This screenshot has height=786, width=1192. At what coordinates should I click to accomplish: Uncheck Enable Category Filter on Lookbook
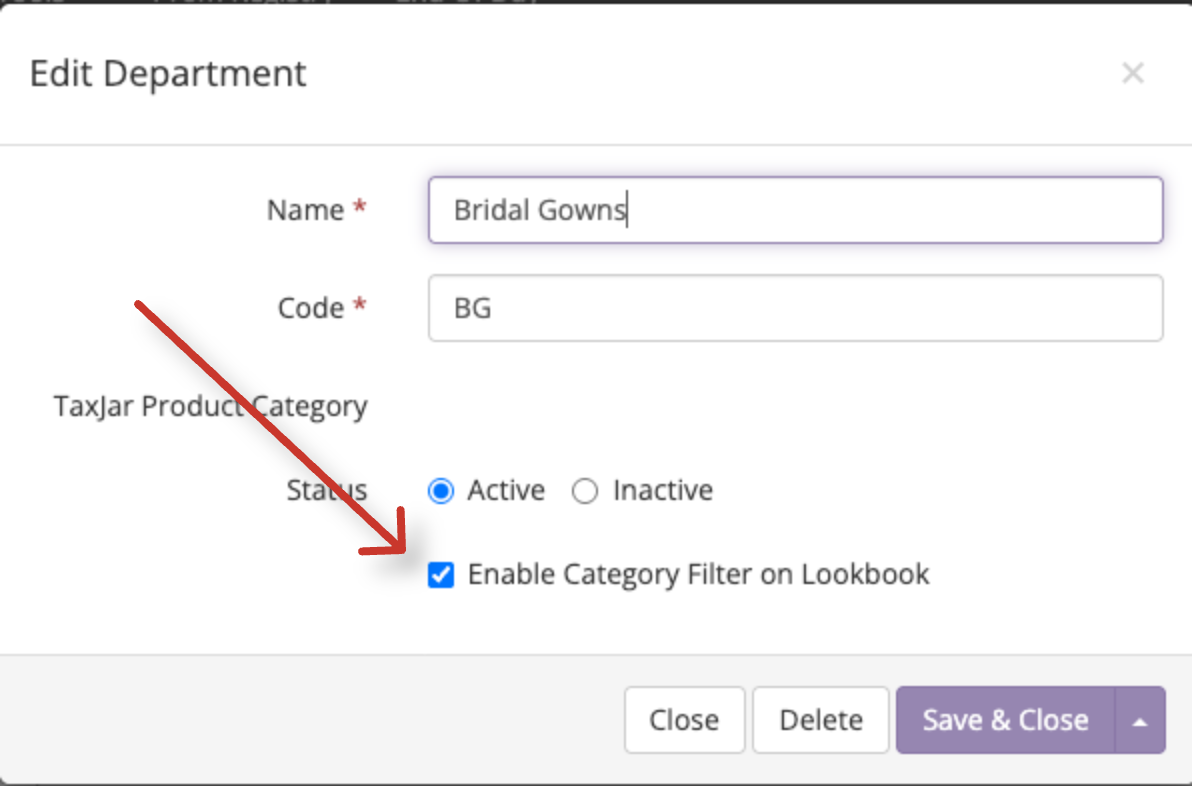pyautogui.click(x=440, y=574)
